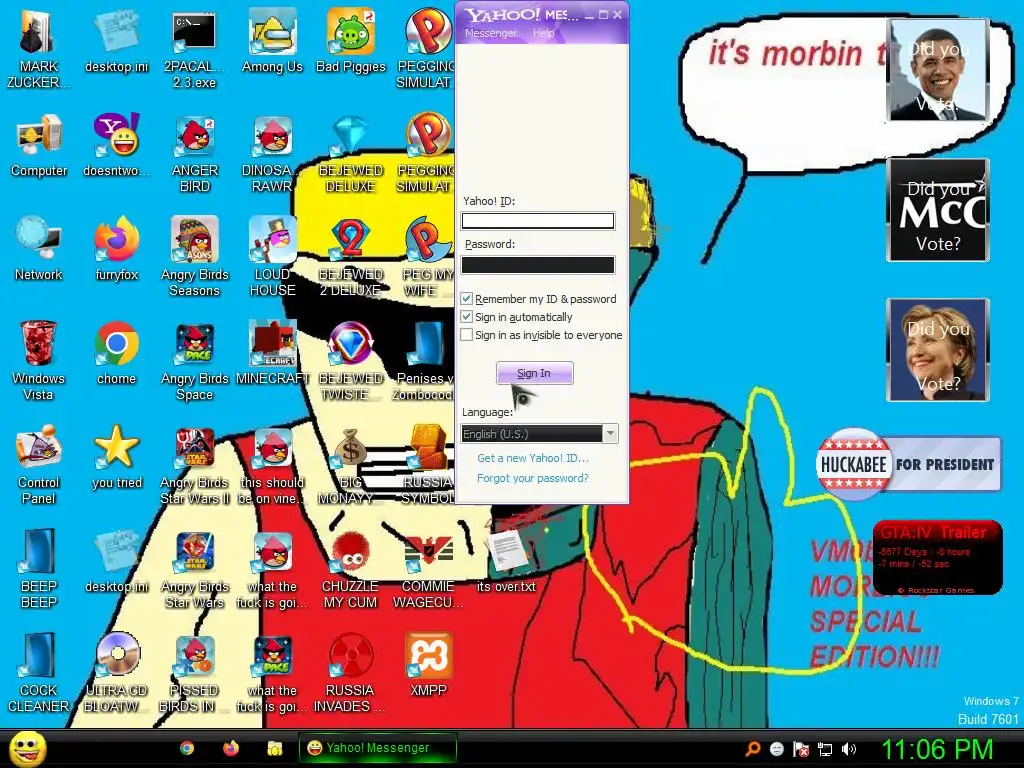Click the Get a new Yahoo! ID link

click(533, 458)
